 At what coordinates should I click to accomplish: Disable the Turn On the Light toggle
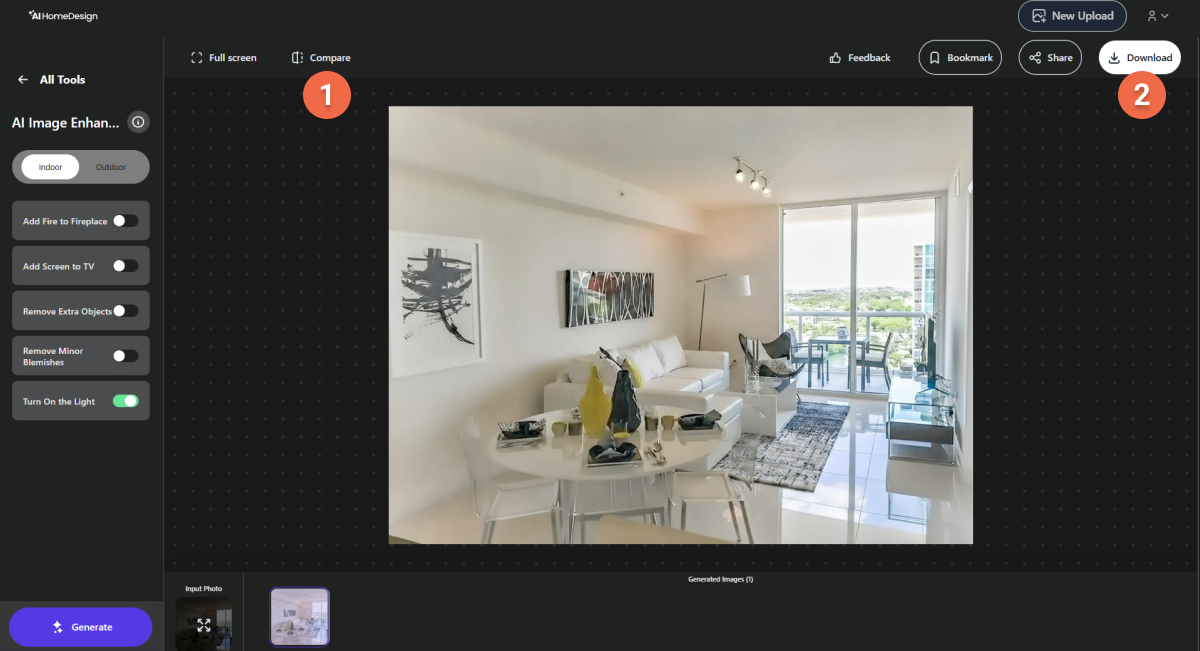click(128, 400)
